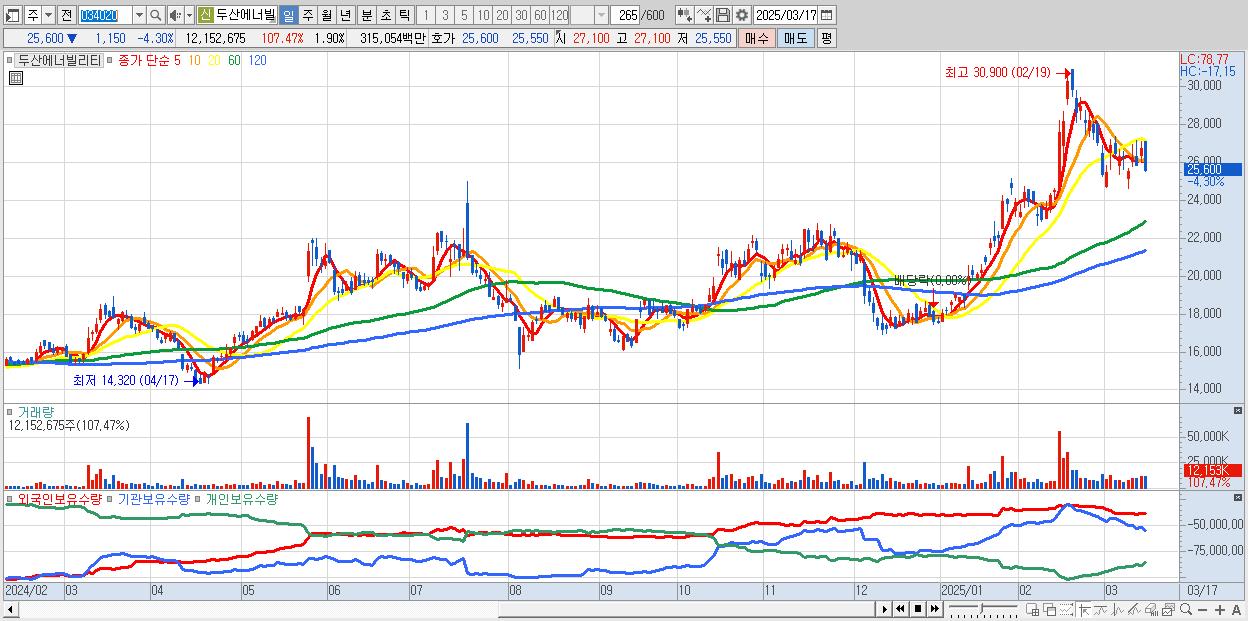Viewport: 1248px width, 621px height.
Task: Select the 1 interval button
Action: pyautogui.click(x=427, y=15)
